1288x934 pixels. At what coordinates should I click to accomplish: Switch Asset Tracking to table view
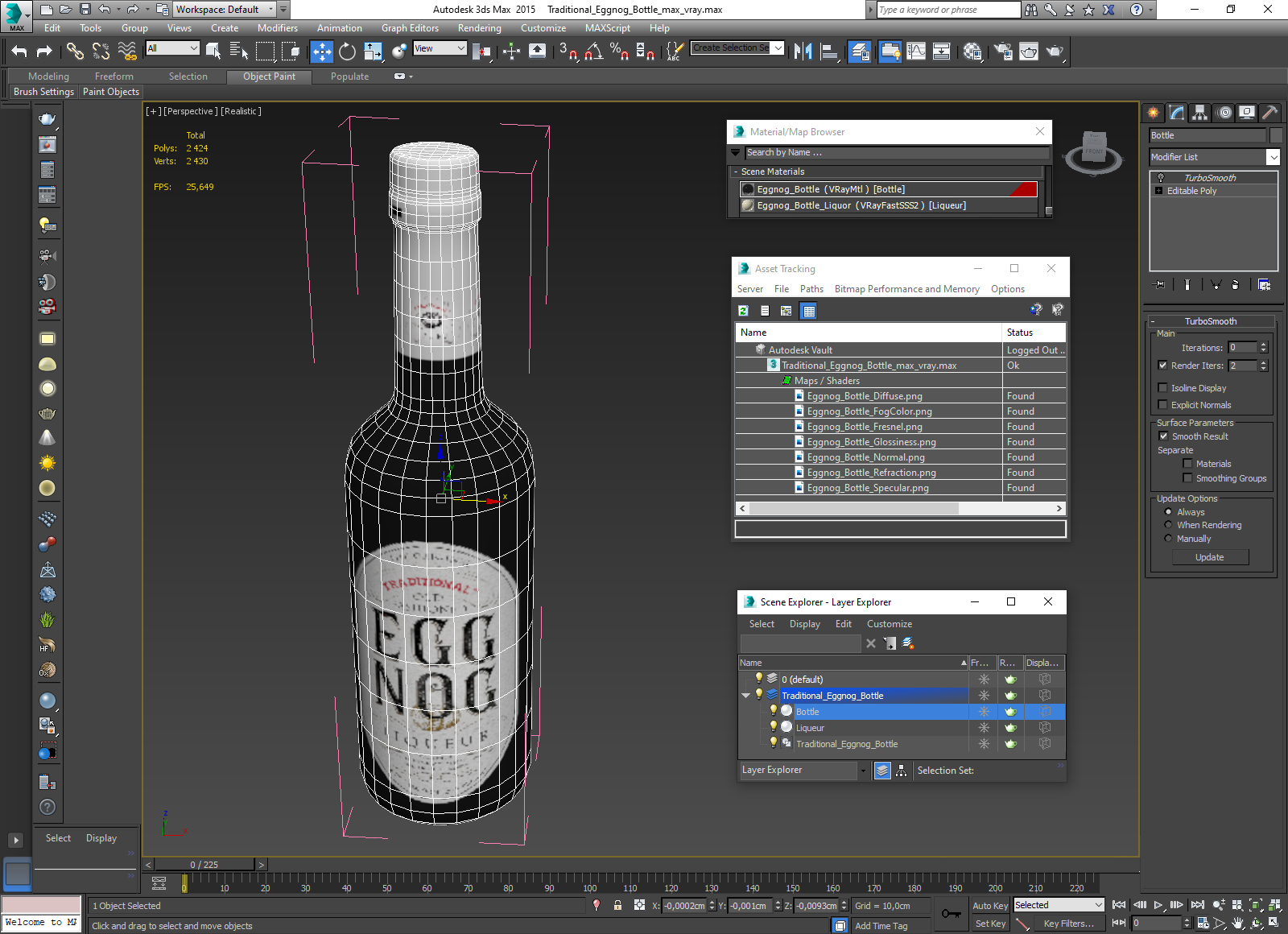pos(809,311)
